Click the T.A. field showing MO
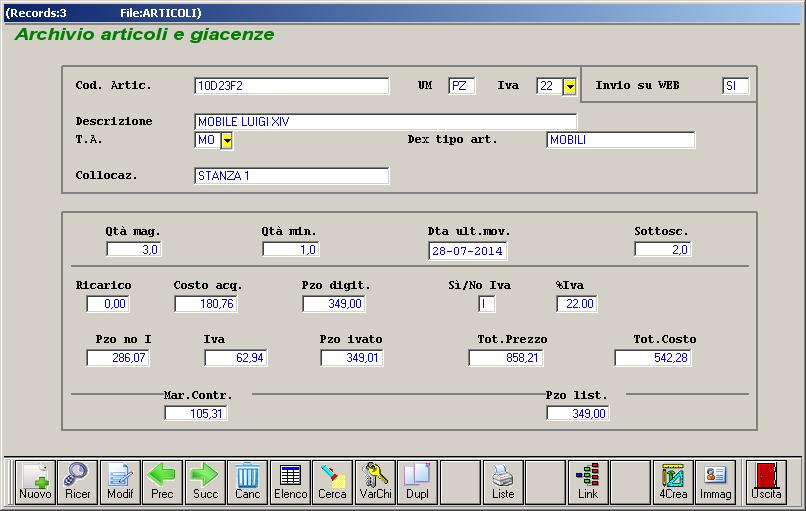The image size is (806, 511). pyautogui.click(x=208, y=140)
